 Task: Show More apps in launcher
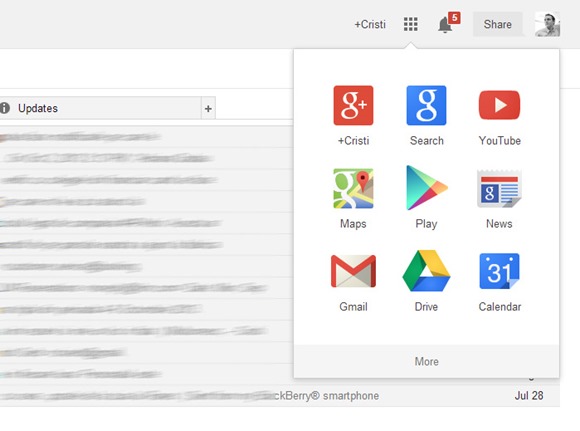click(426, 361)
